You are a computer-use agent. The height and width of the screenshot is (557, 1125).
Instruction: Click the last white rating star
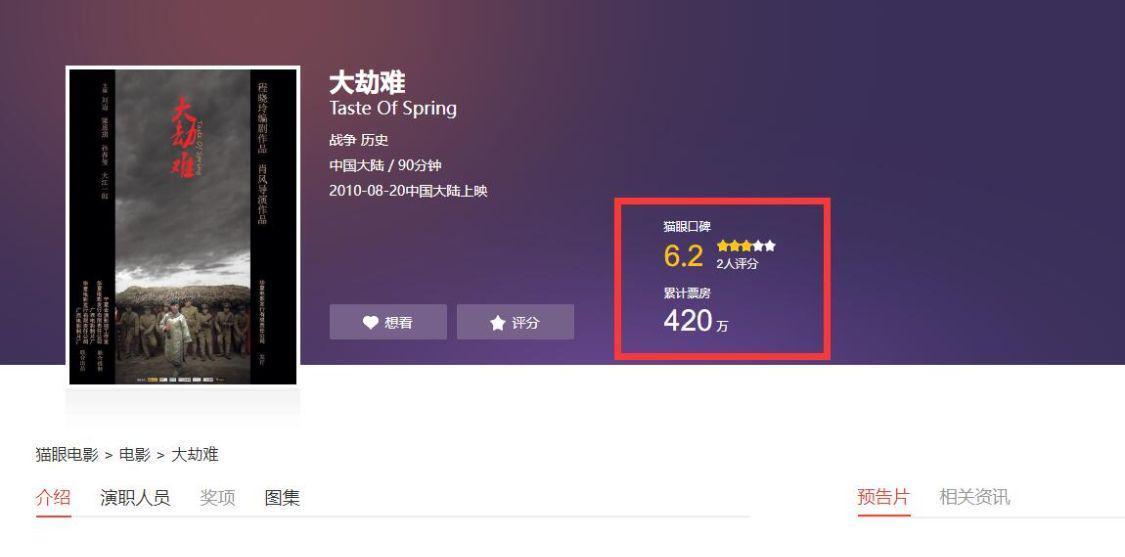coord(770,245)
